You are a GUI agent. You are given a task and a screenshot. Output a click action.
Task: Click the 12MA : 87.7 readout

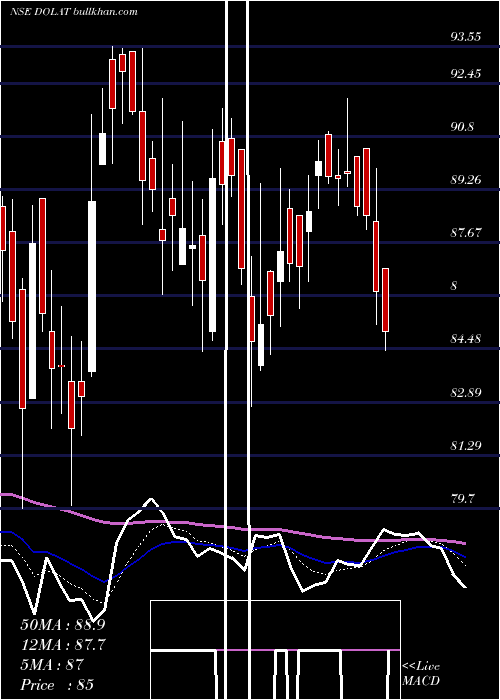pos(63,645)
